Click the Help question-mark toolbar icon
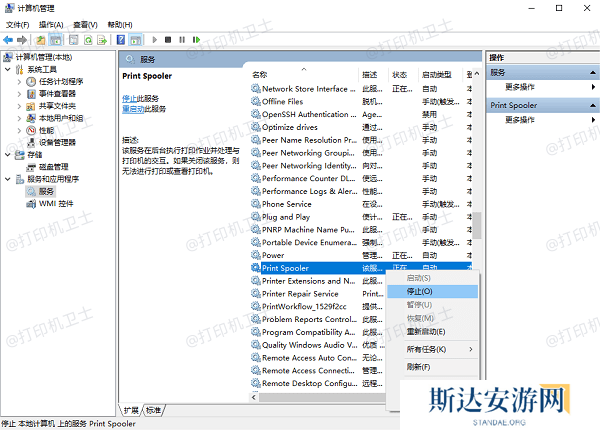 pyautogui.click(x=119, y=40)
